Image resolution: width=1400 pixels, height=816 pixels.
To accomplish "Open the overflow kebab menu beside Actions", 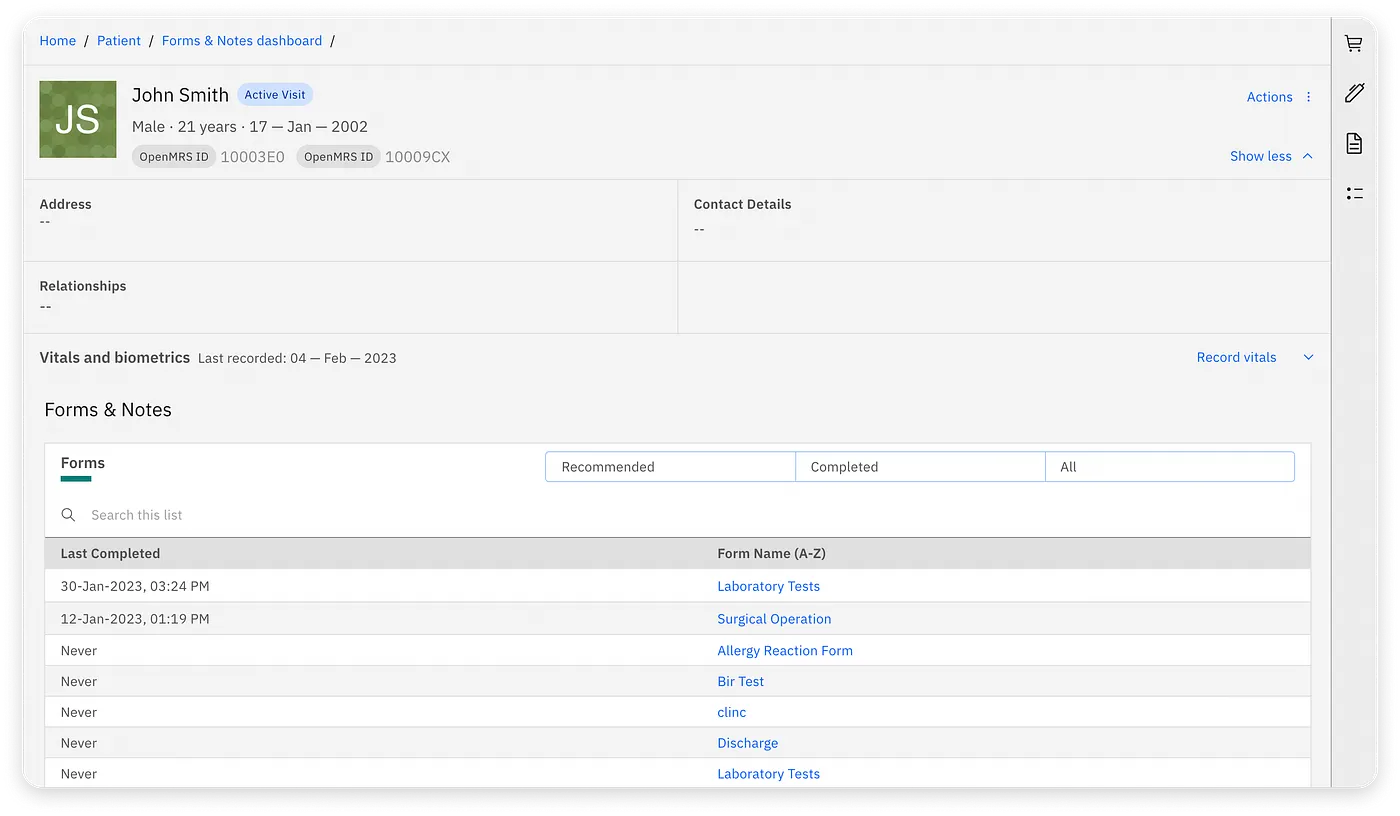I will (x=1308, y=96).
